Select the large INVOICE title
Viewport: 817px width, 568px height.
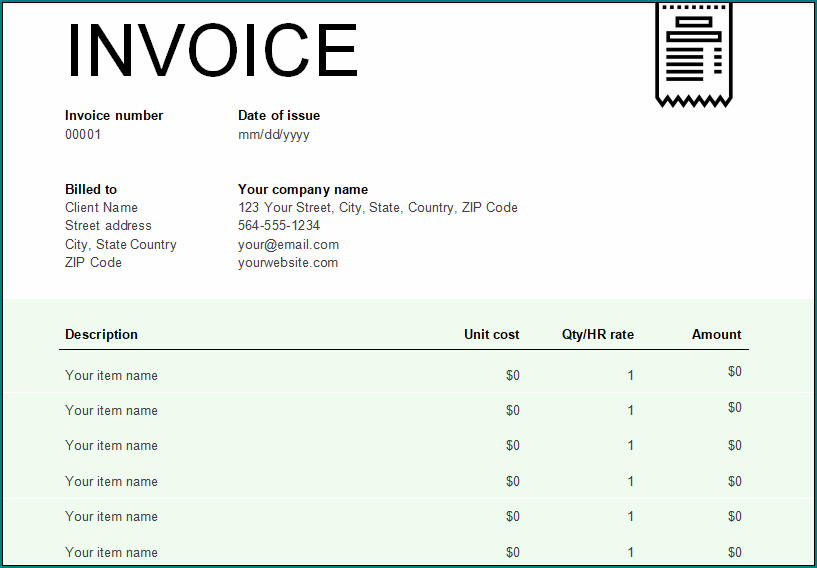pos(213,51)
